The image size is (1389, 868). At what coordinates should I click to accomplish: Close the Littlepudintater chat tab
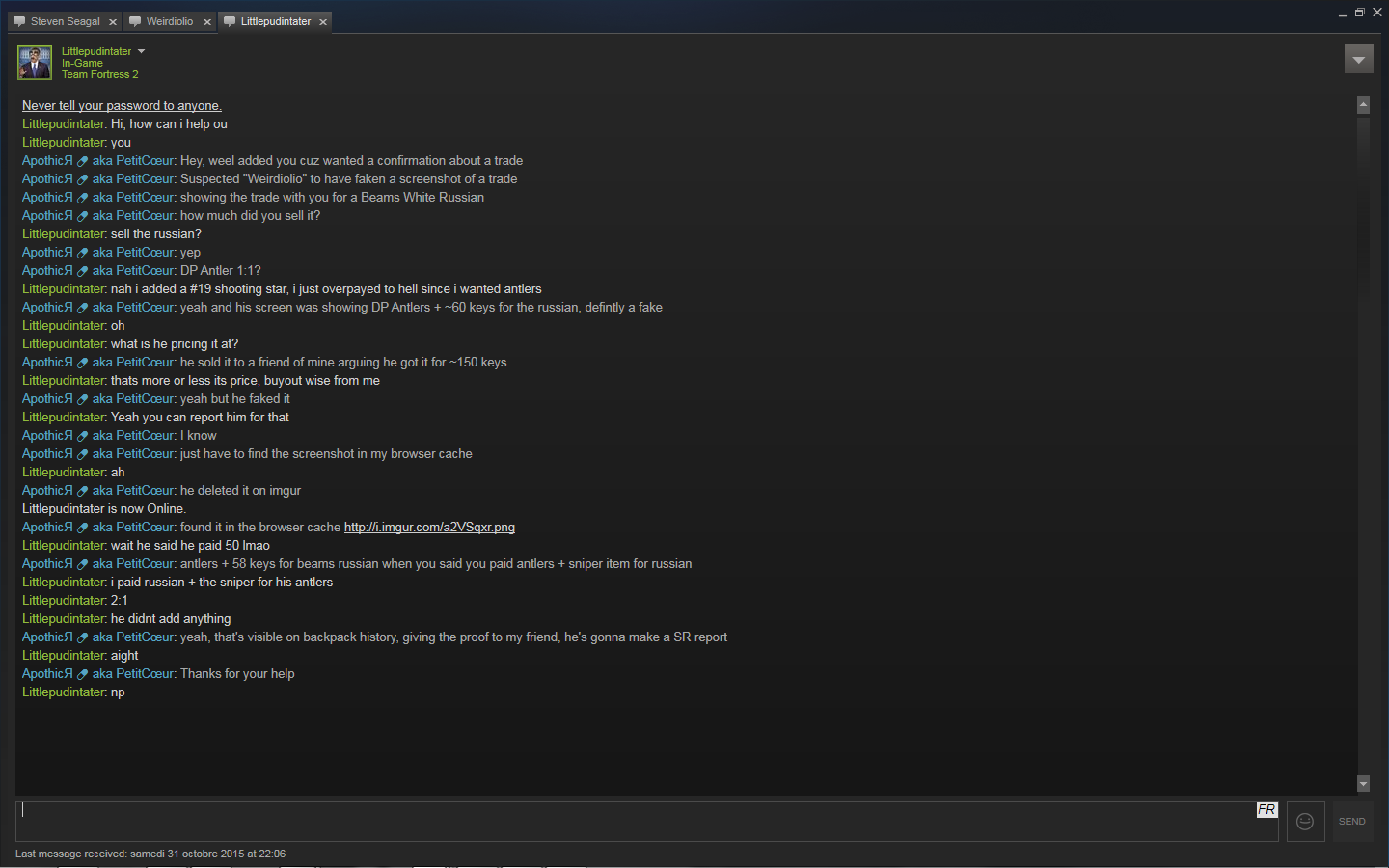tap(323, 22)
